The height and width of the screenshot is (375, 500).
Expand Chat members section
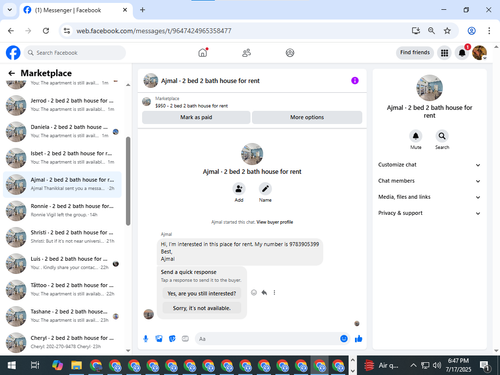pyautogui.click(x=429, y=181)
